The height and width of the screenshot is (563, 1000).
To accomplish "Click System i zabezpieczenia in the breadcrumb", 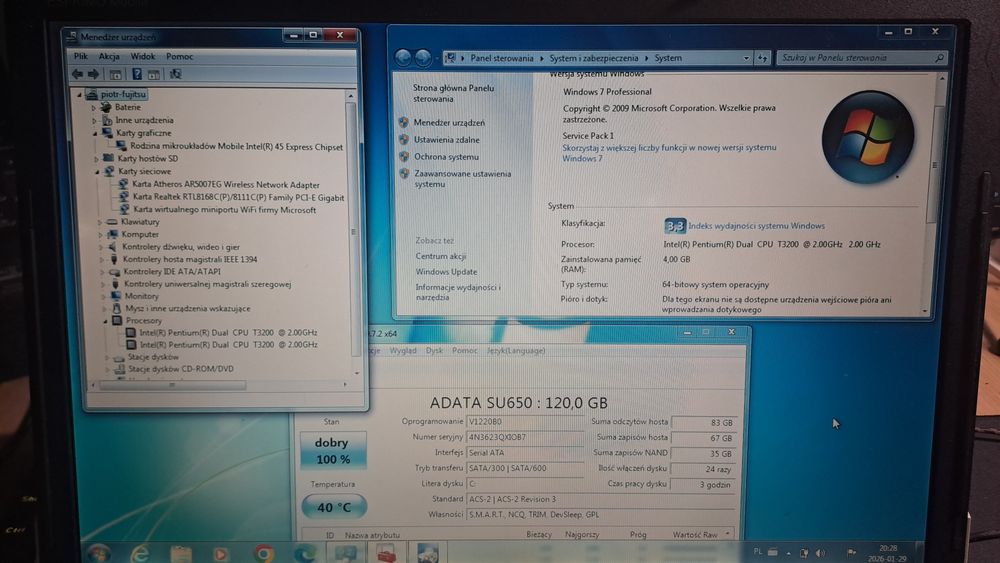I will click(x=594, y=58).
